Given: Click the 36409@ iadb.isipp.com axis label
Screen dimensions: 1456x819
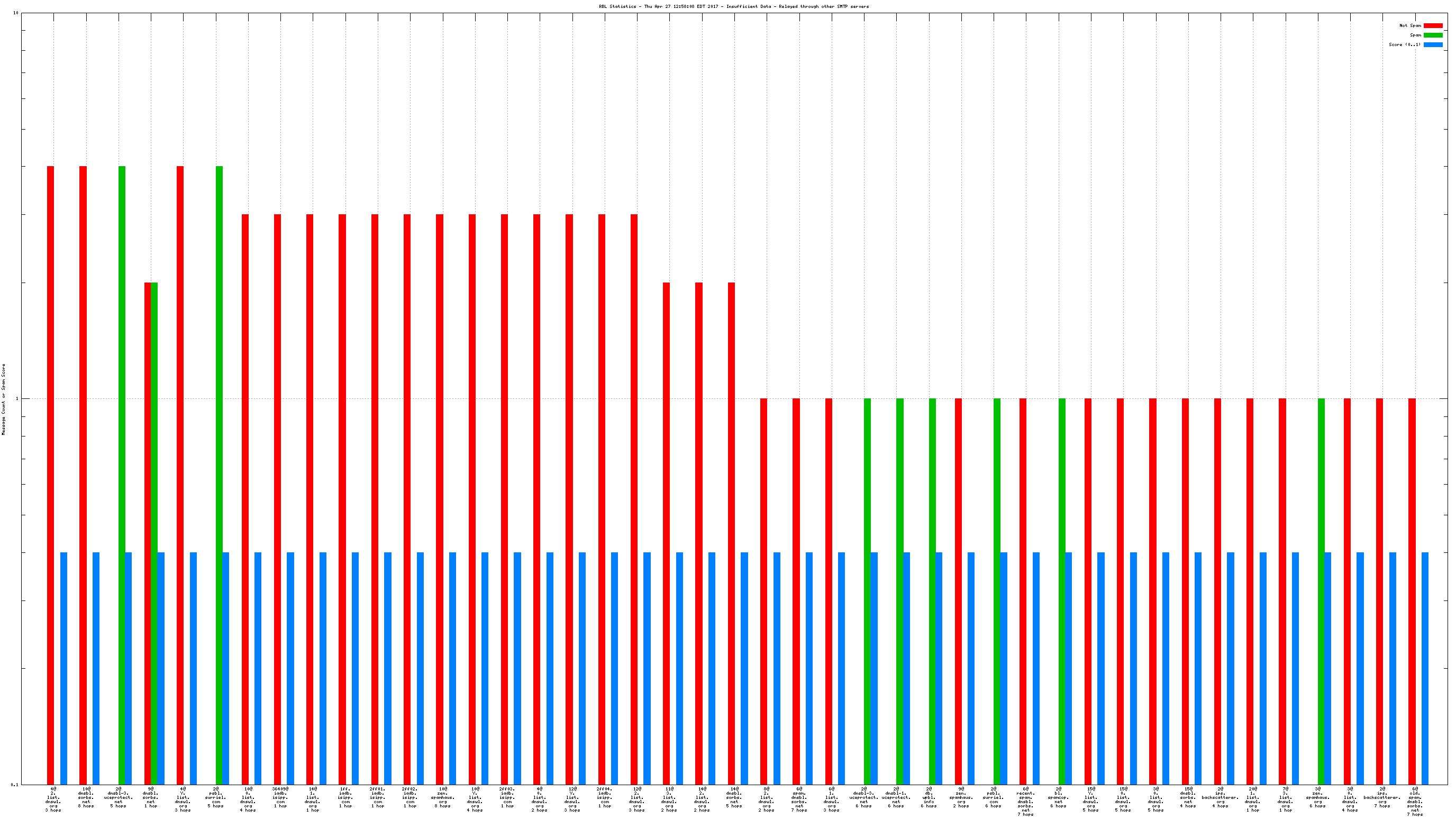Looking at the screenshot, I should [280, 797].
